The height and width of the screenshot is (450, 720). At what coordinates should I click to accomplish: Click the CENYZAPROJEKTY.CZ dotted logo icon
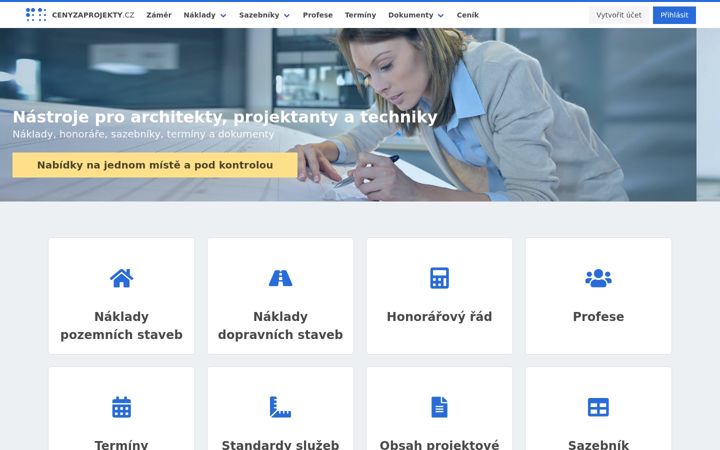36,15
